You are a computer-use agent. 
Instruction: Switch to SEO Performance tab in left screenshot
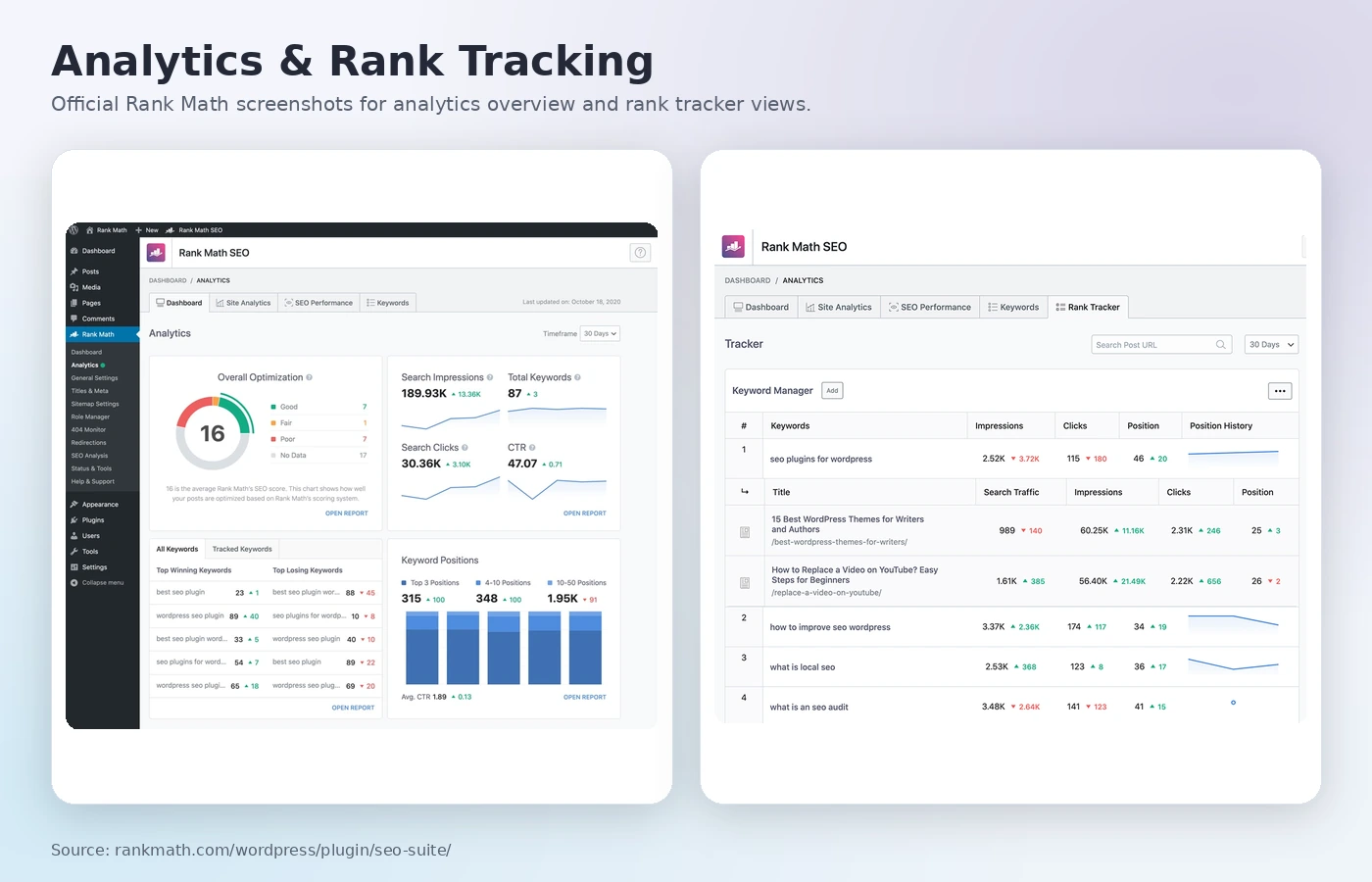click(318, 303)
